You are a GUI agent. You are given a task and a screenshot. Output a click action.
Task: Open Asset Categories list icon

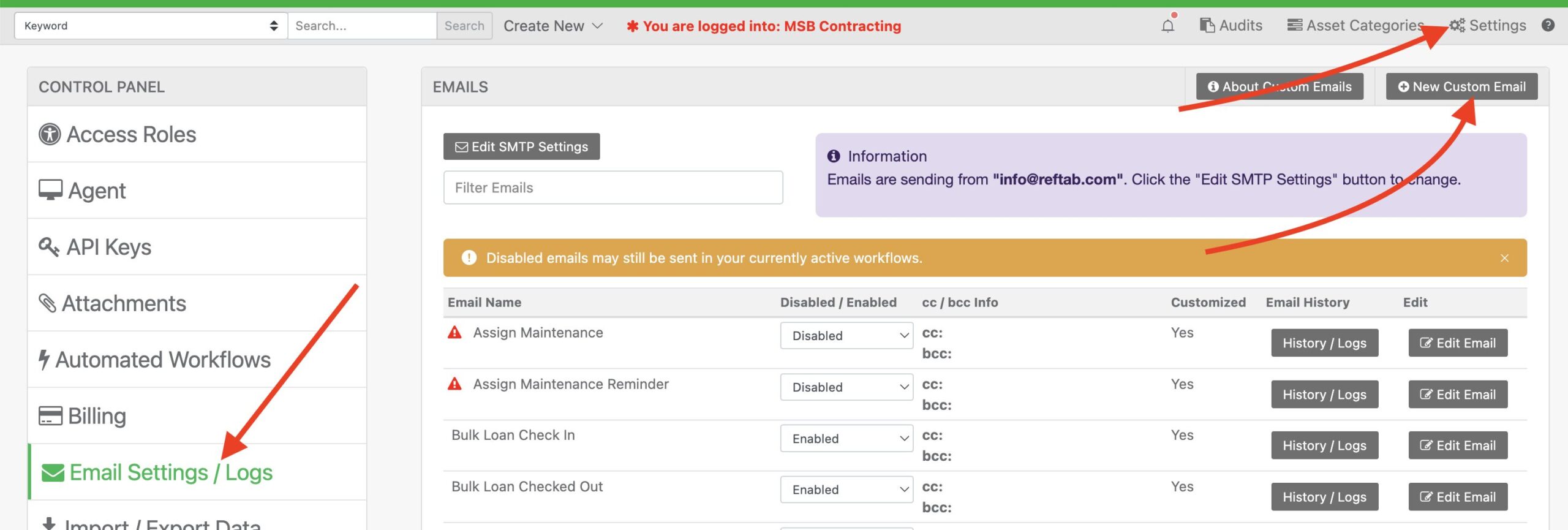[x=1295, y=25]
